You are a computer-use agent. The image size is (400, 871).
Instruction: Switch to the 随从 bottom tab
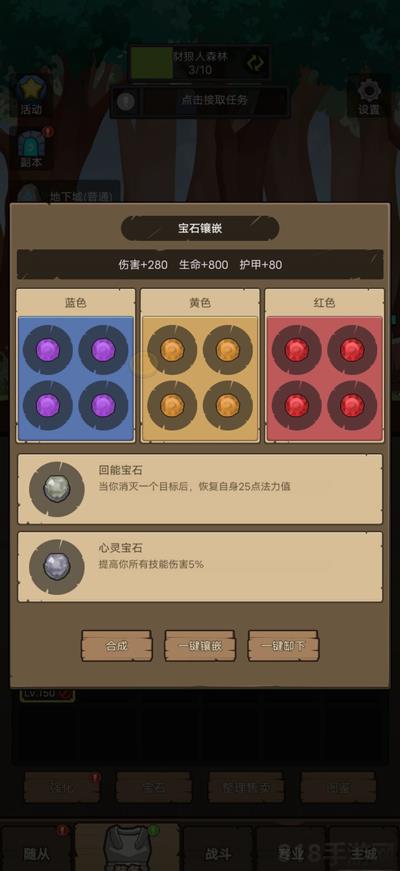(37, 853)
